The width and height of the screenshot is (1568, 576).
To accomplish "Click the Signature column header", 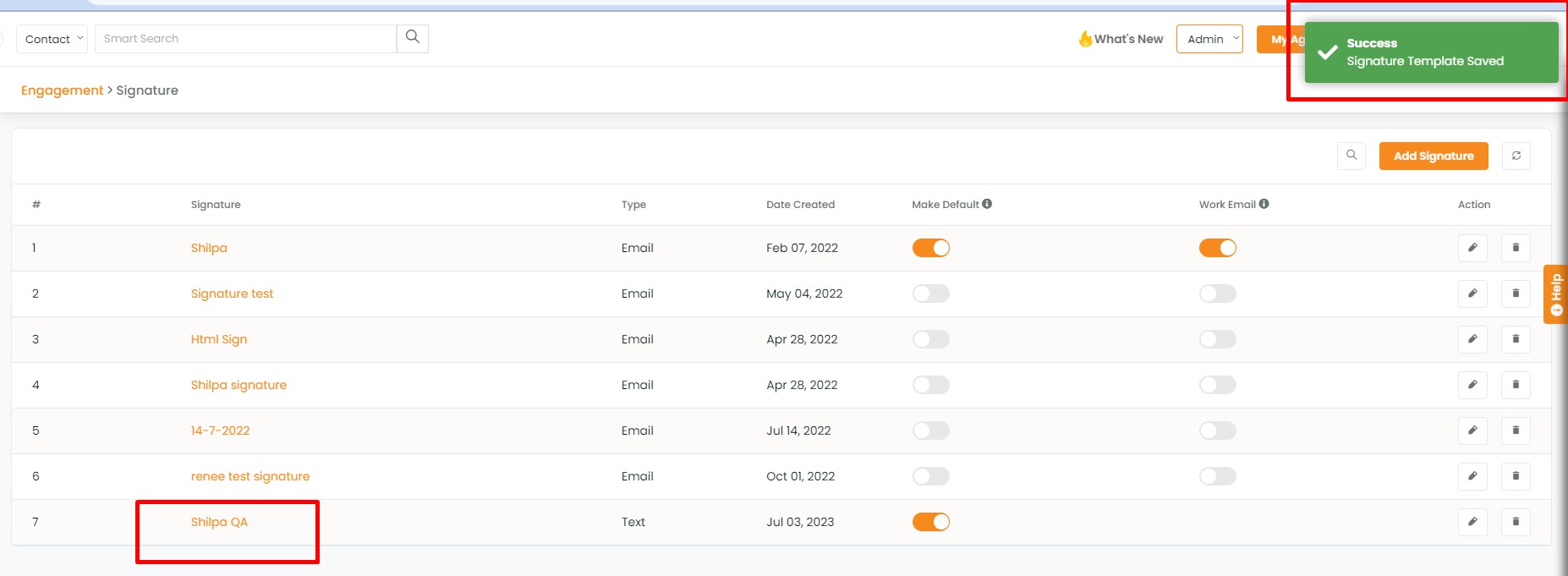I will [x=216, y=205].
